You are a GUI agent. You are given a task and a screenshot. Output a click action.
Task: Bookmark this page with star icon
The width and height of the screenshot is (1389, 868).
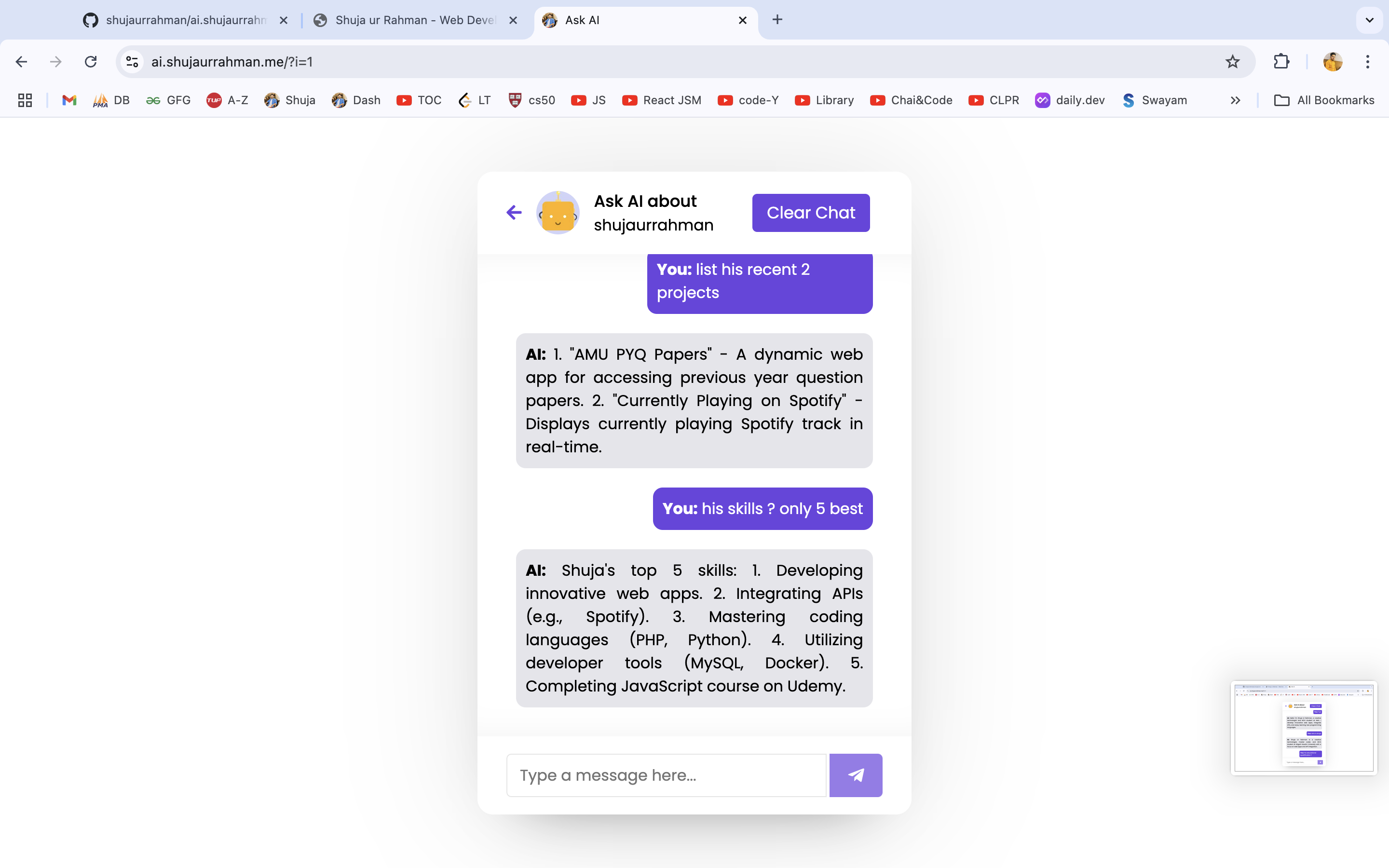[1232, 61]
